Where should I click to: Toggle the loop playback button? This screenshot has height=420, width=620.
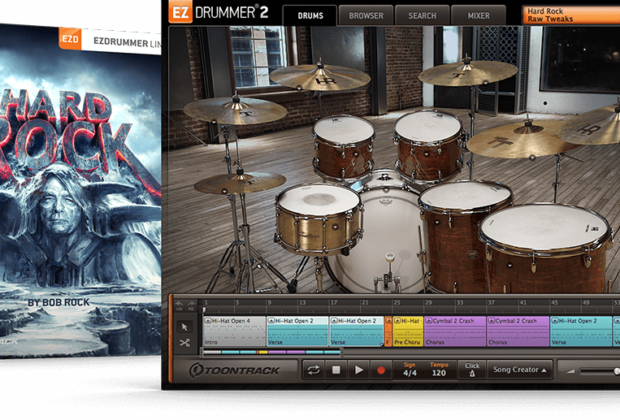tap(314, 370)
